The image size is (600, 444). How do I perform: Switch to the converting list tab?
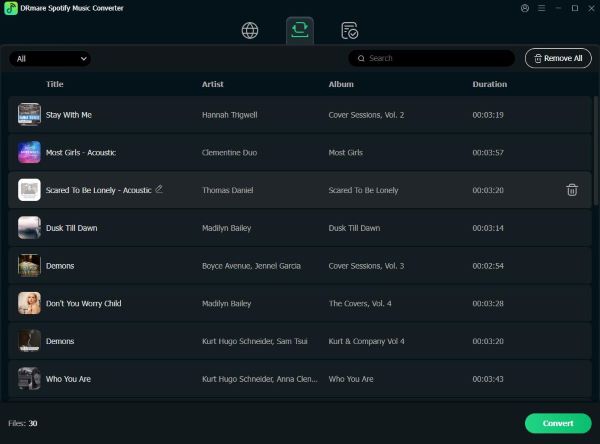pyautogui.click(x=300, y=30)
